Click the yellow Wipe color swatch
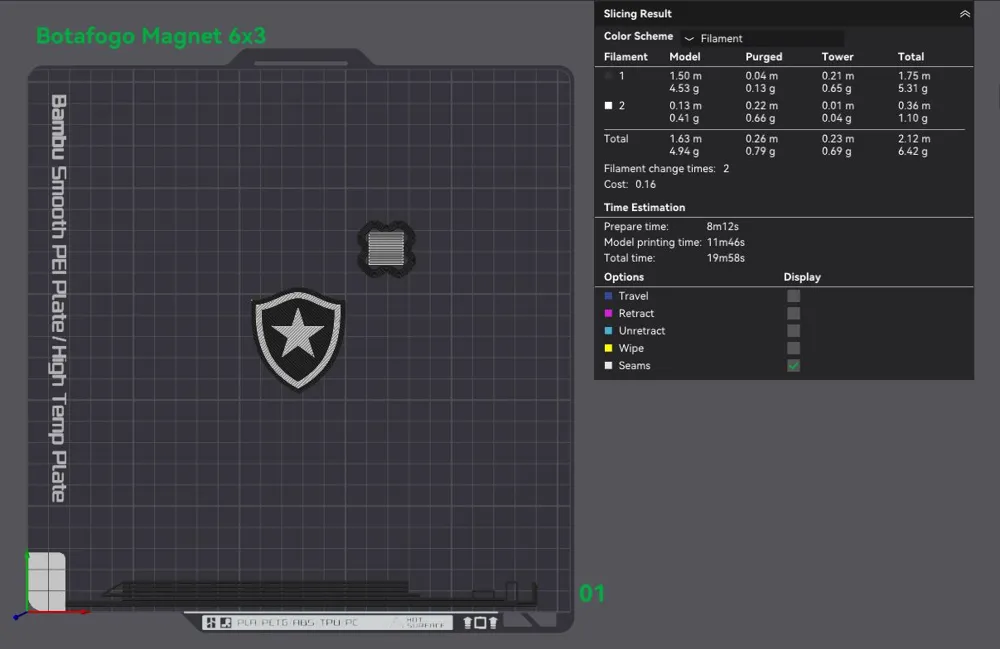Image resolution: width=1000 pixels, height=649 pixels. (x=608, y=348)
